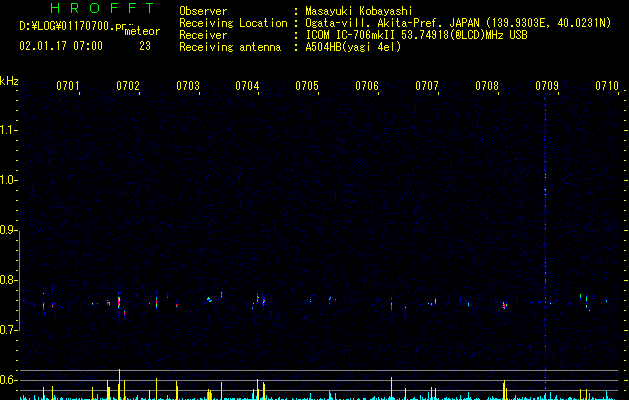Click the 0709 time marker

point(547,86)
